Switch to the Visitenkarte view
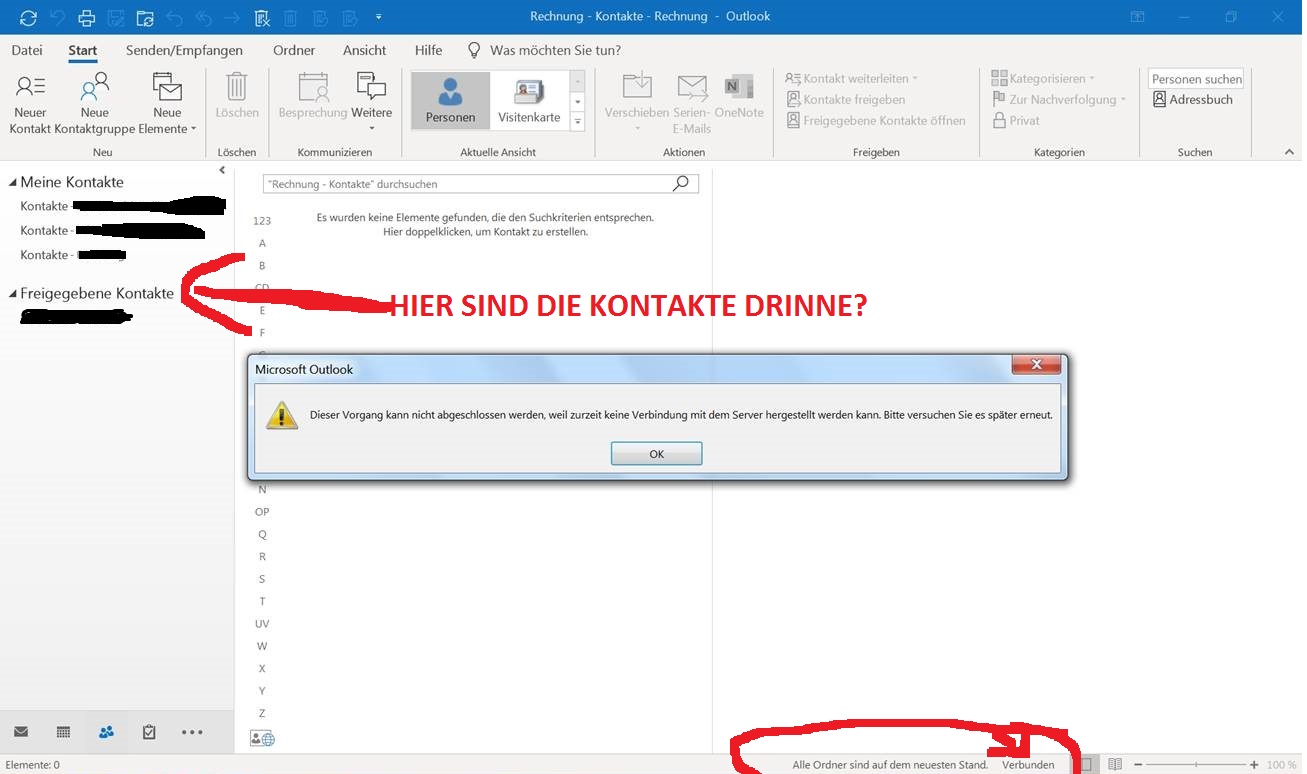Image resolution: width=1307 pixels, height=774 pixels. [529, 100]
